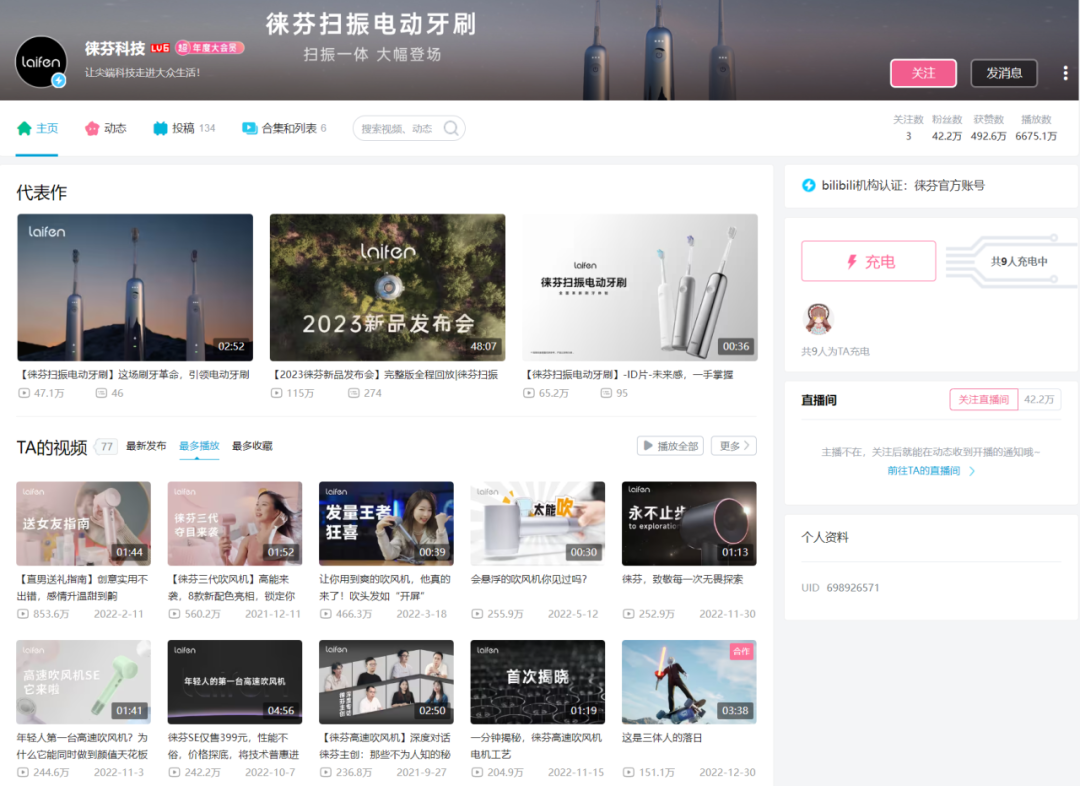
Task: Open the three-dot more options menu
Action: pos(1065,73)
